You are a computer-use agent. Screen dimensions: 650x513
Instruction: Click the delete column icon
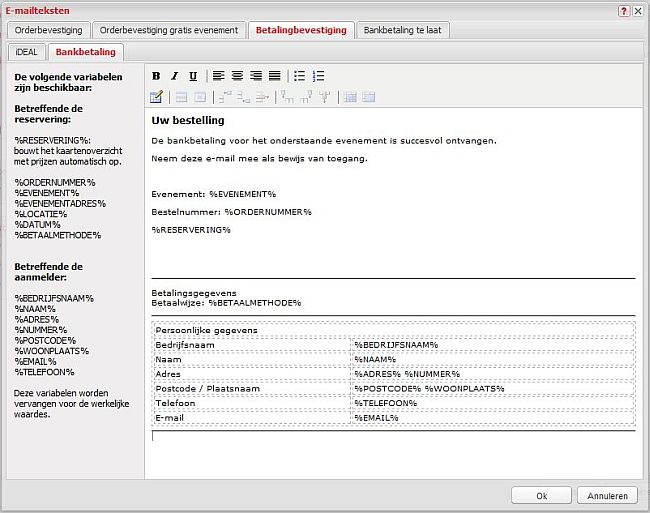click(x=325, y=97)
